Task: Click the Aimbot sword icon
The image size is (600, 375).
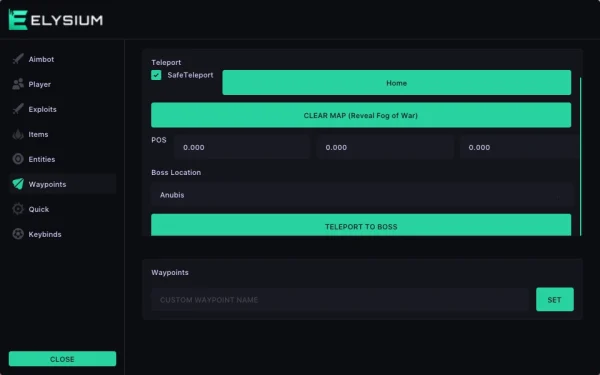Action: 18,59
